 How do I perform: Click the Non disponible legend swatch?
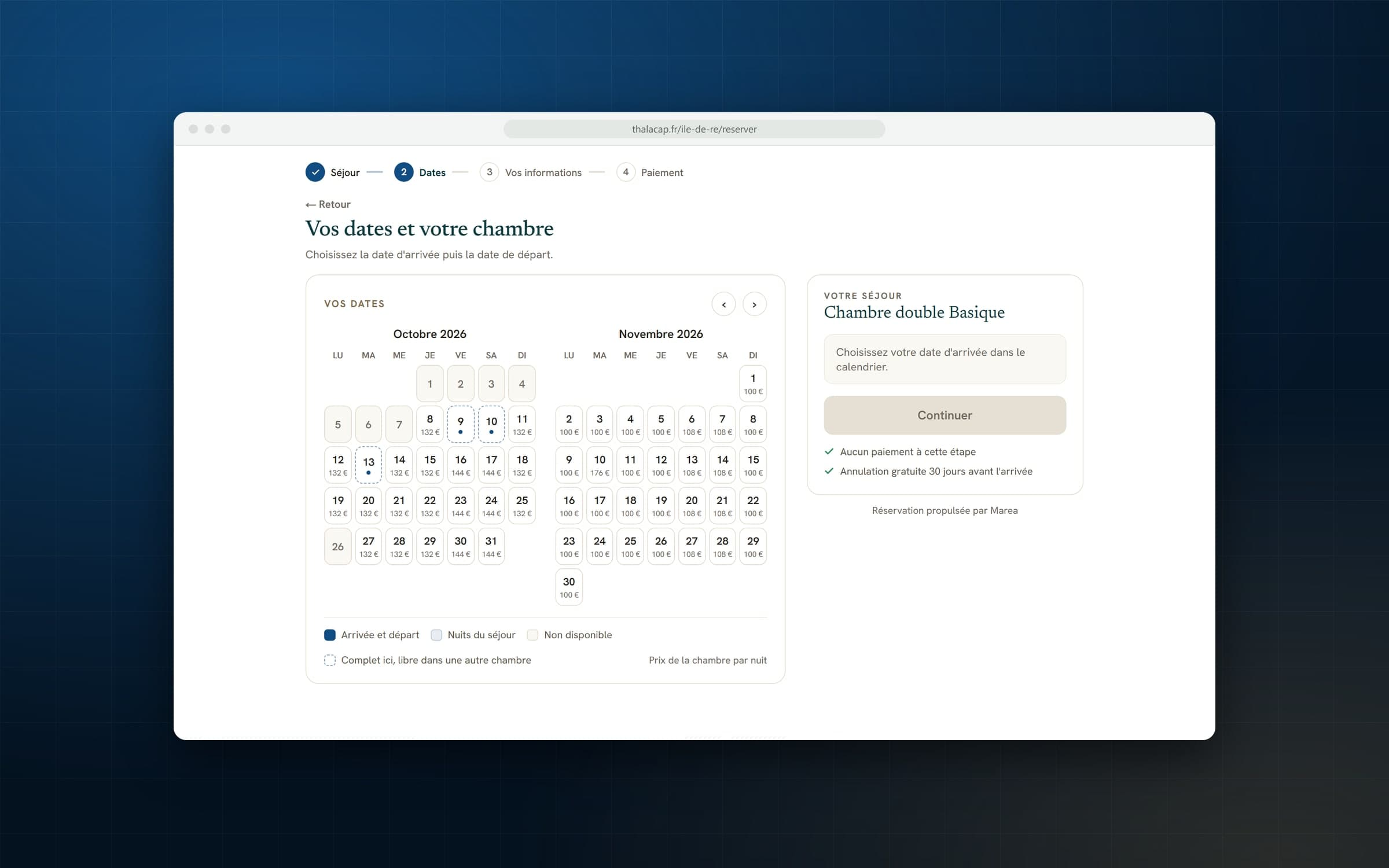click(532, 635)
